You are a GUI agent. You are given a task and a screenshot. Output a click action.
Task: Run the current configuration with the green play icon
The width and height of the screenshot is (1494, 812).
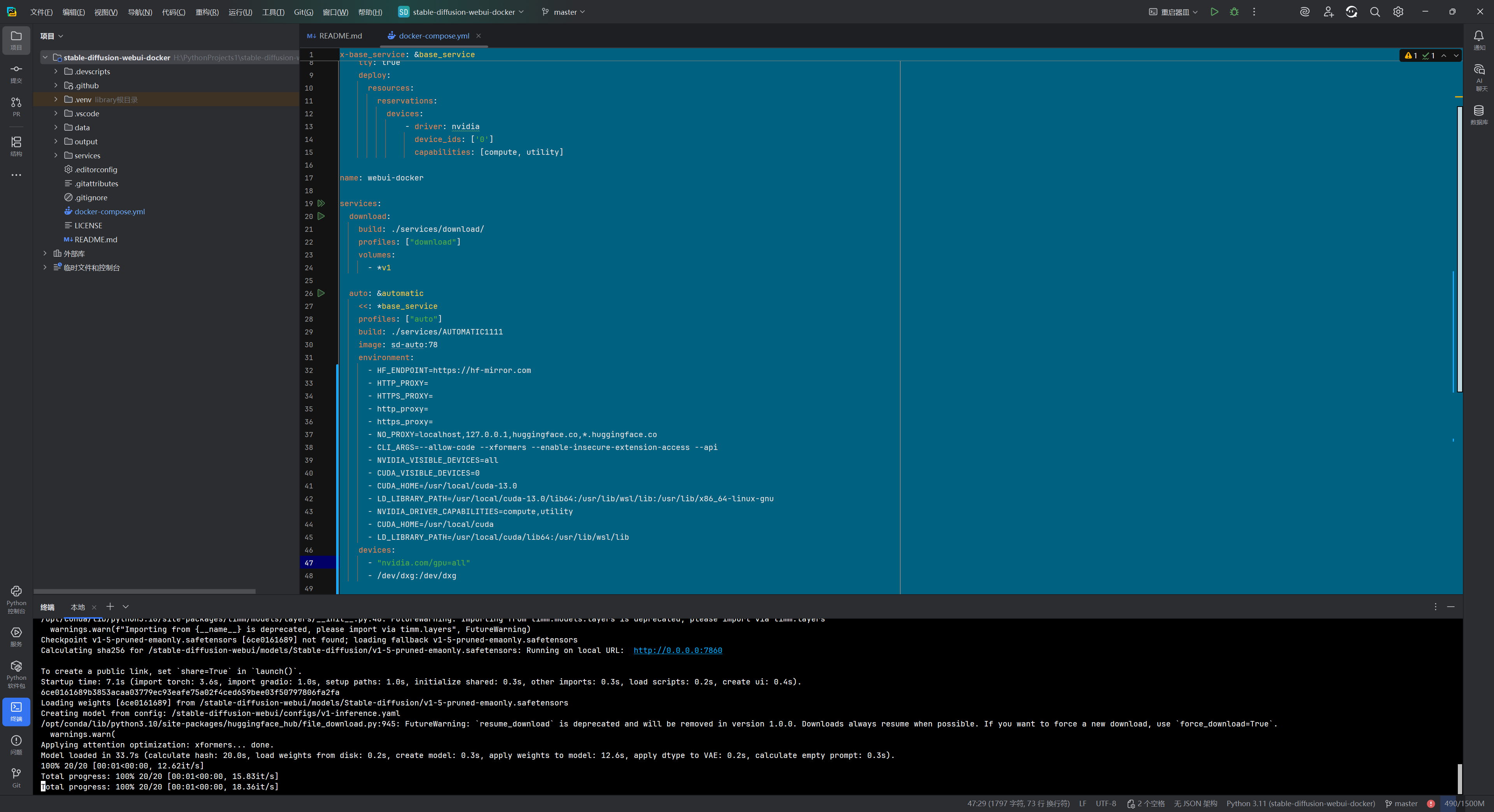[1214, 12]
